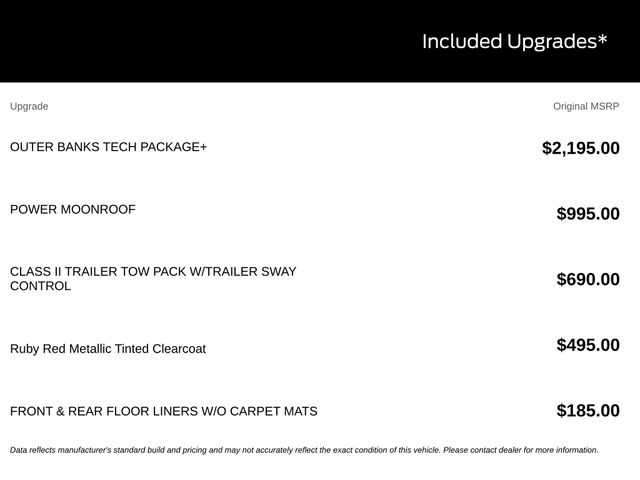640x480 pixels.
Task: Click the $495.00 paint price
Action: (588, 345)
